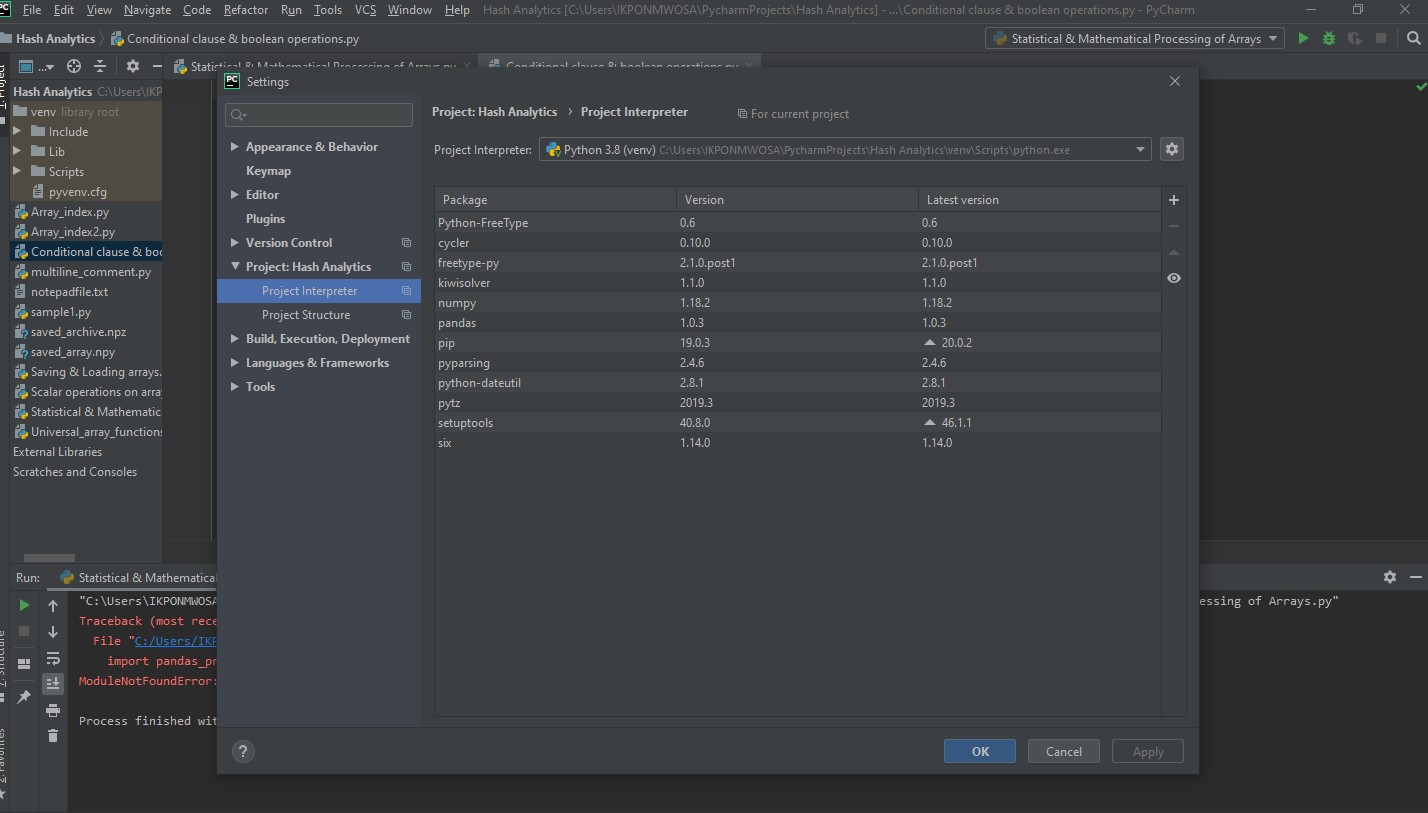
Task: Open the Refactor menu
Action: [245, 10]
